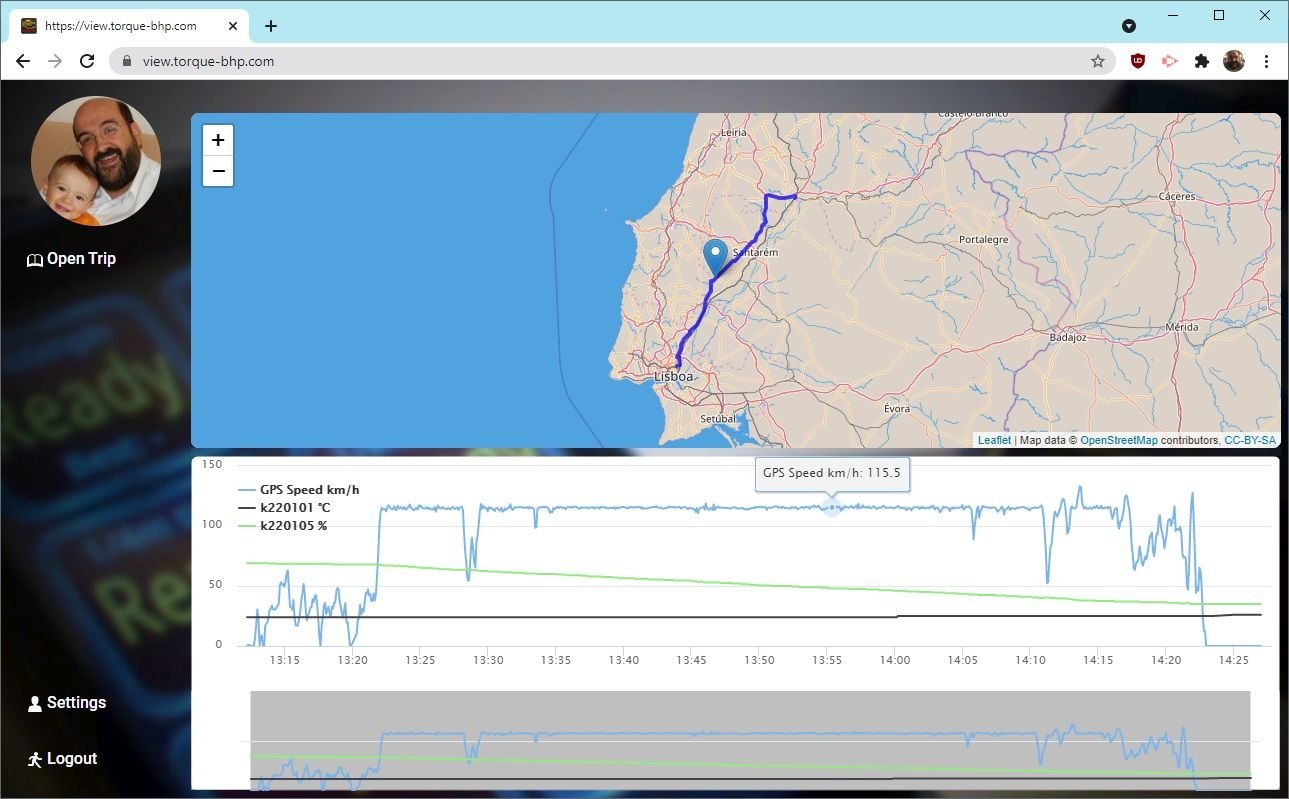Go back to previous page
Screen dimensions: 1289x799
tap(23, 61)
